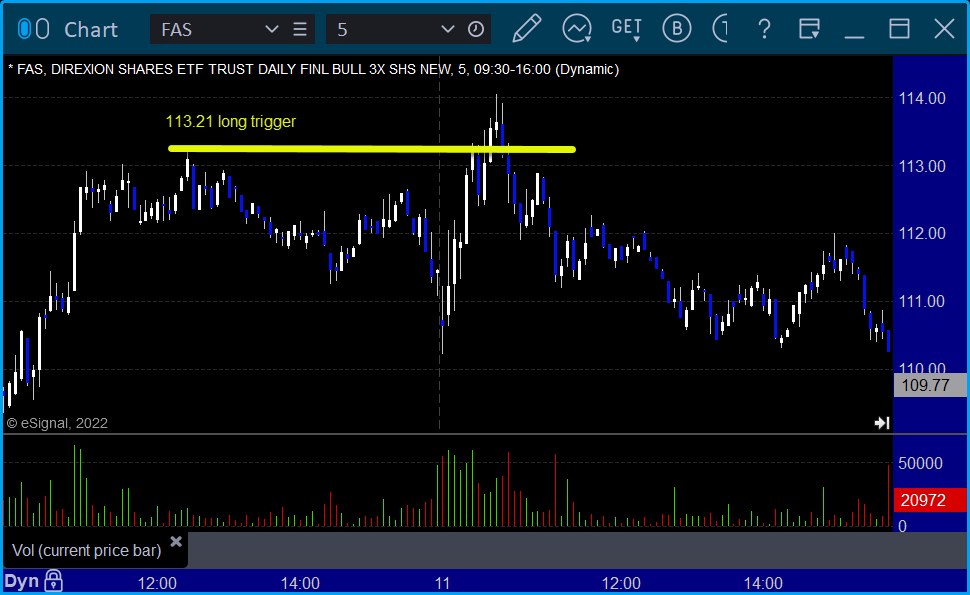Close the chart window

[944, 28]
